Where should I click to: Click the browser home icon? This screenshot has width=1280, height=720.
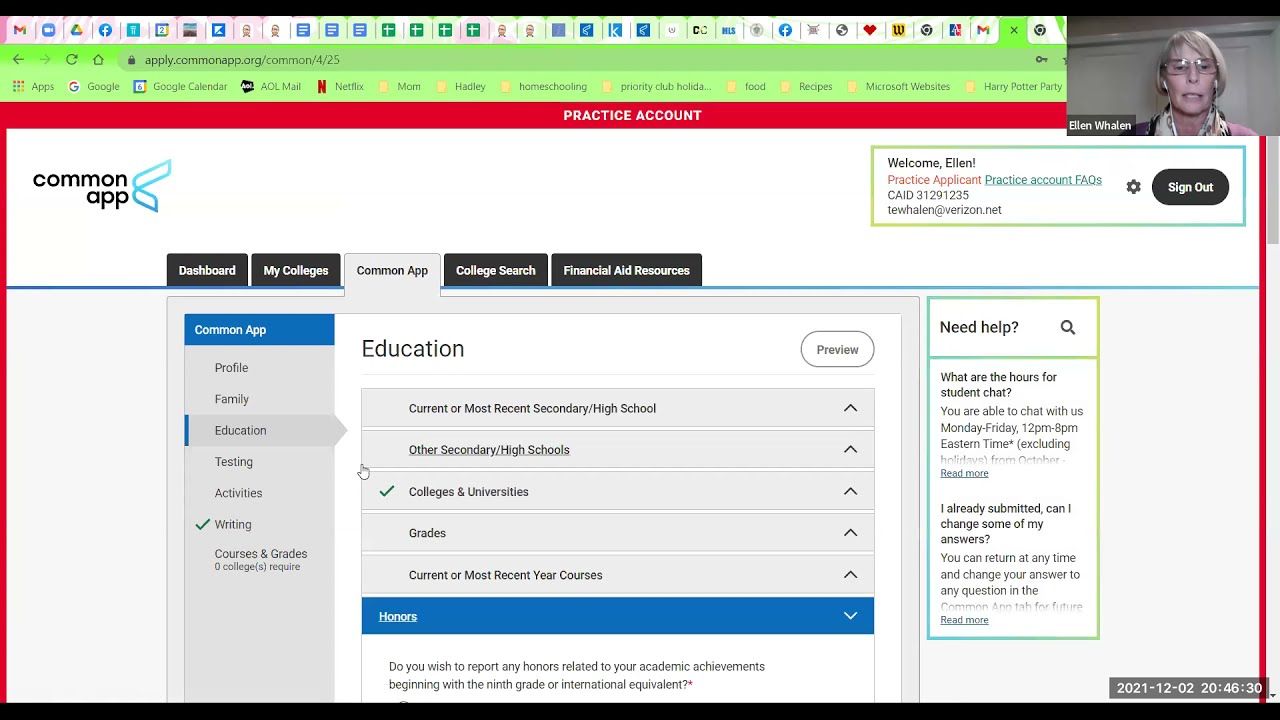[x=98, y=60]
